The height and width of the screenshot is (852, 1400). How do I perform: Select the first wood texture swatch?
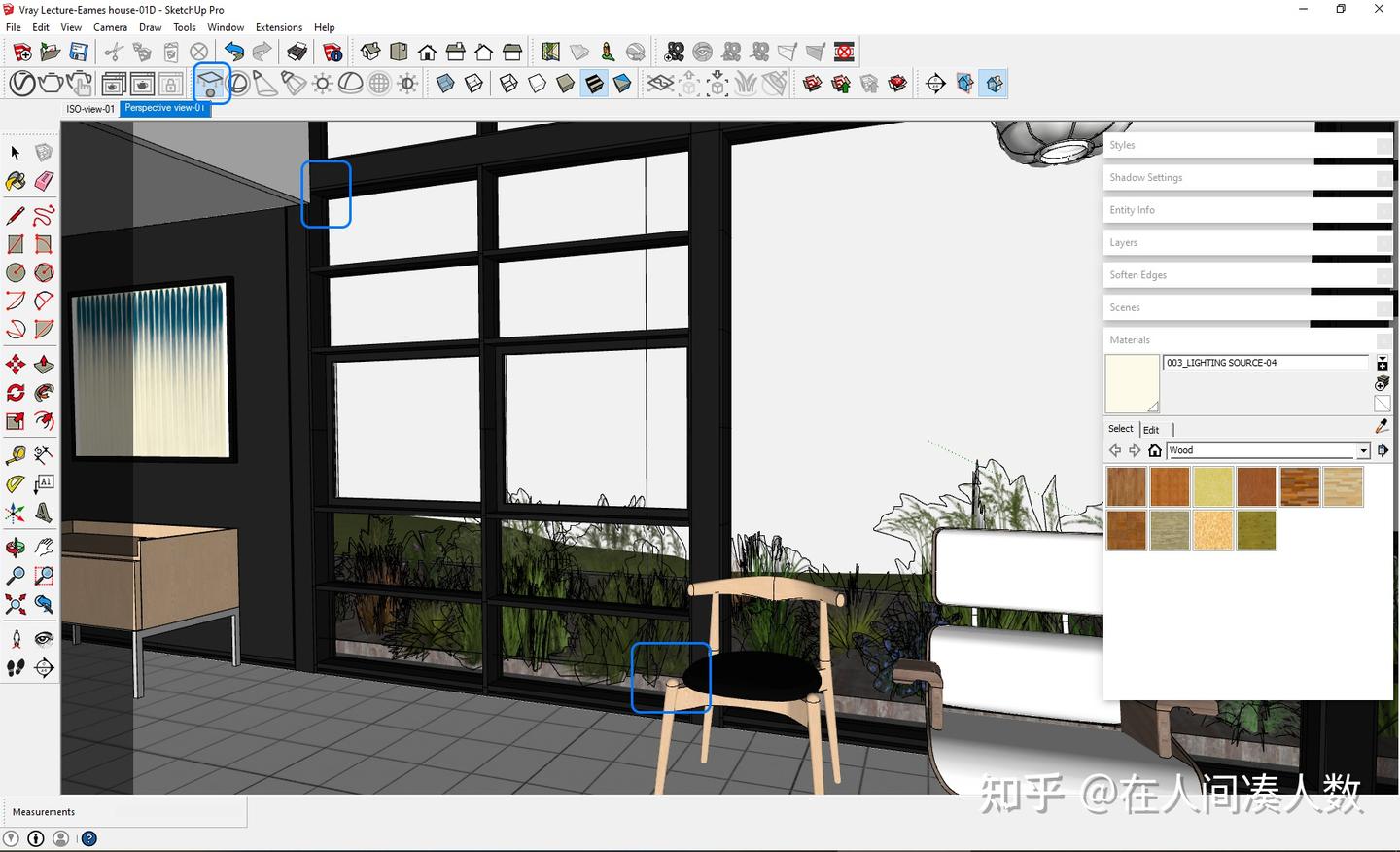pos(1126,486)
